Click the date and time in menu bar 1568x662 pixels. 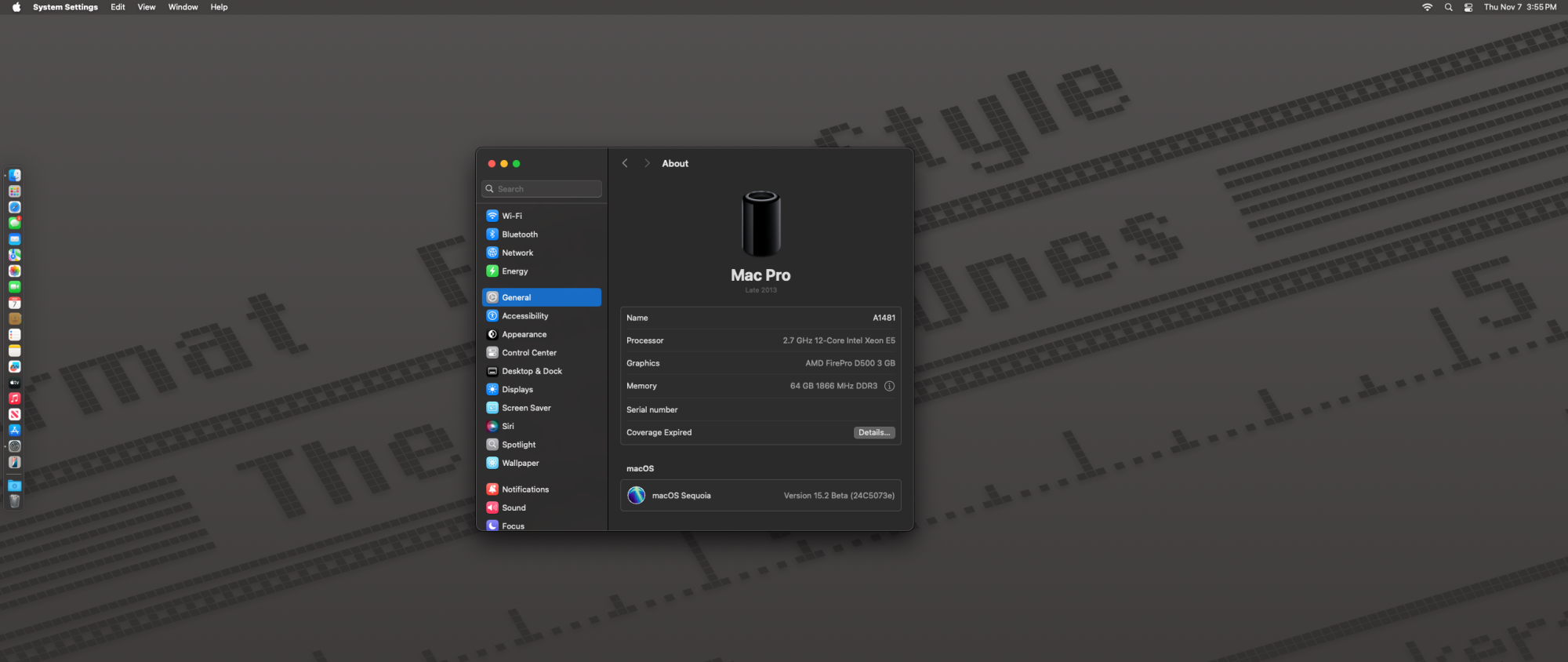pyautogui.click(x=1520, y=7)
